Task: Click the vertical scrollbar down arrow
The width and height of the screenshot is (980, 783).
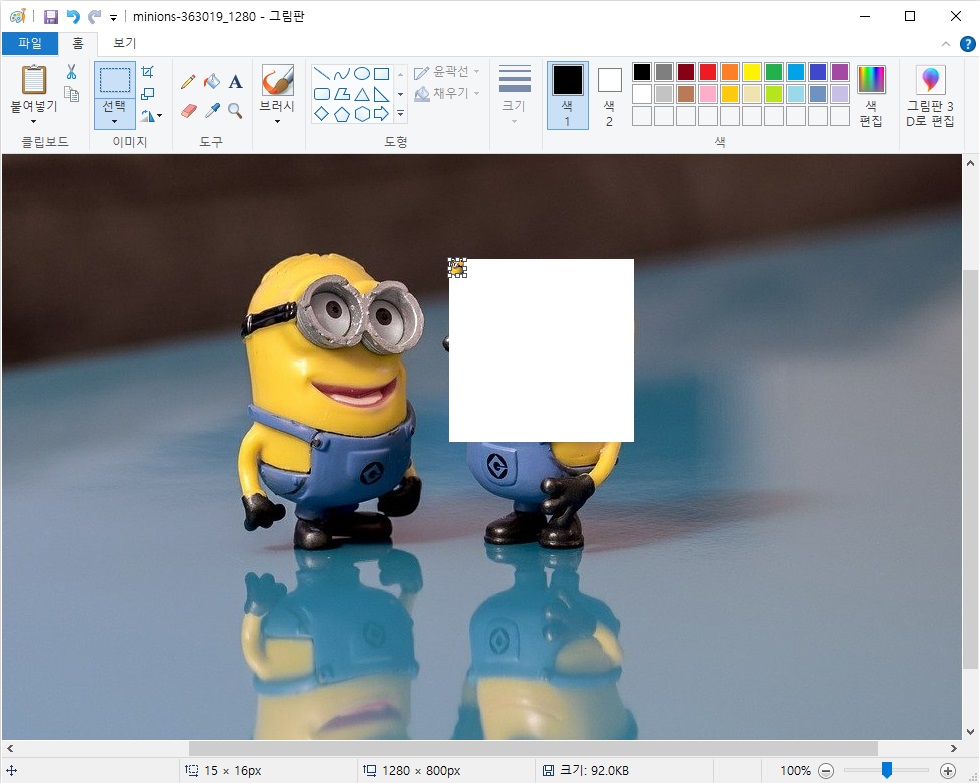Action: tap(970, 731)
